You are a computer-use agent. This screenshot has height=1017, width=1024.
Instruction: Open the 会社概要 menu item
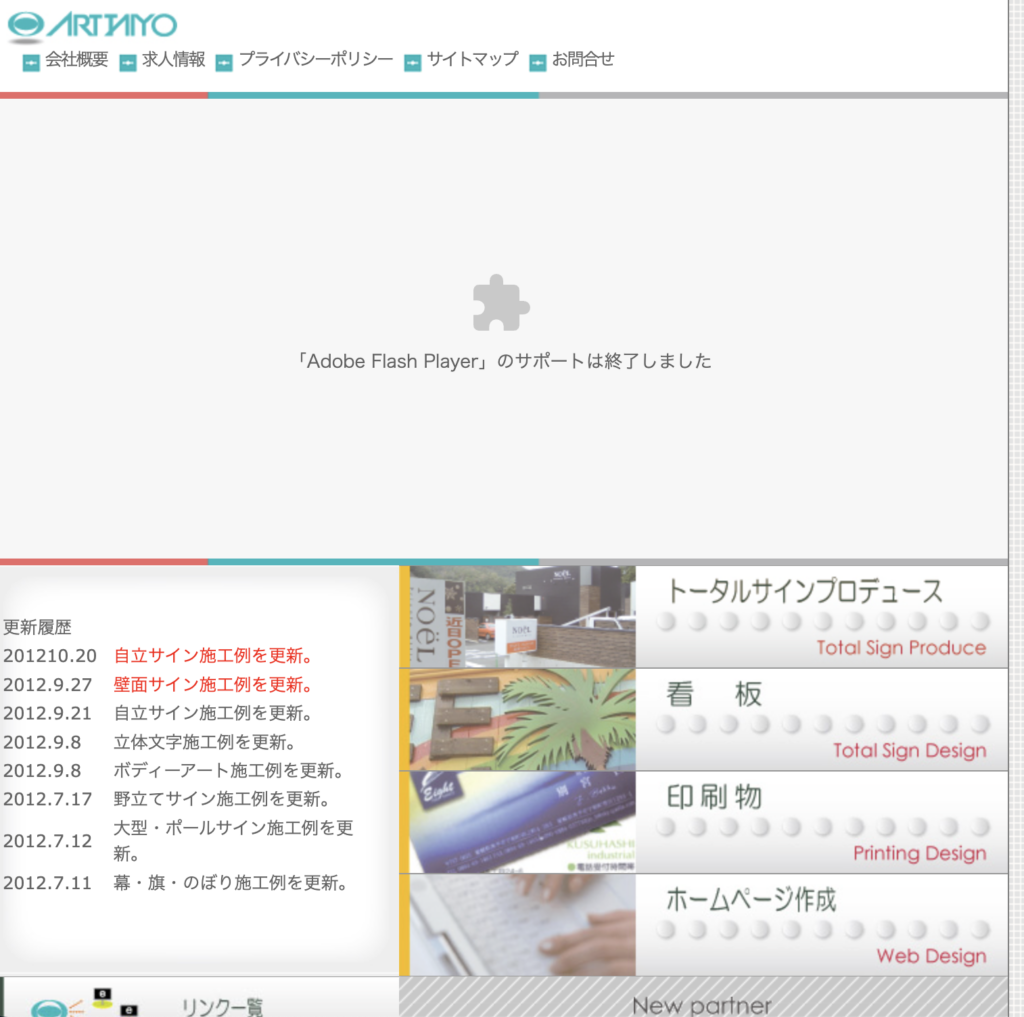(x=77, y=59)
